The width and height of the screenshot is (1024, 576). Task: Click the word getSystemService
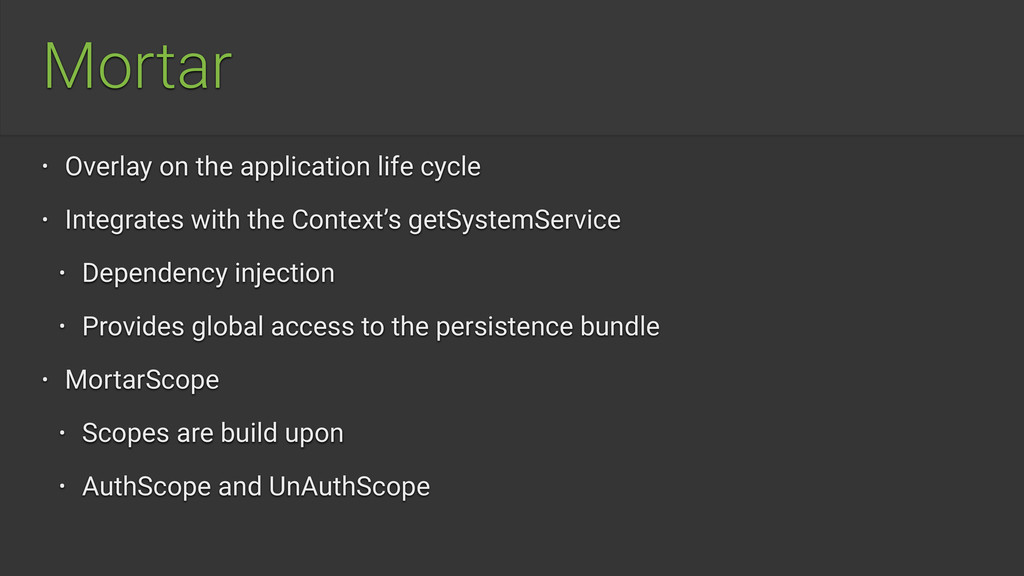(x=514, y=220)
